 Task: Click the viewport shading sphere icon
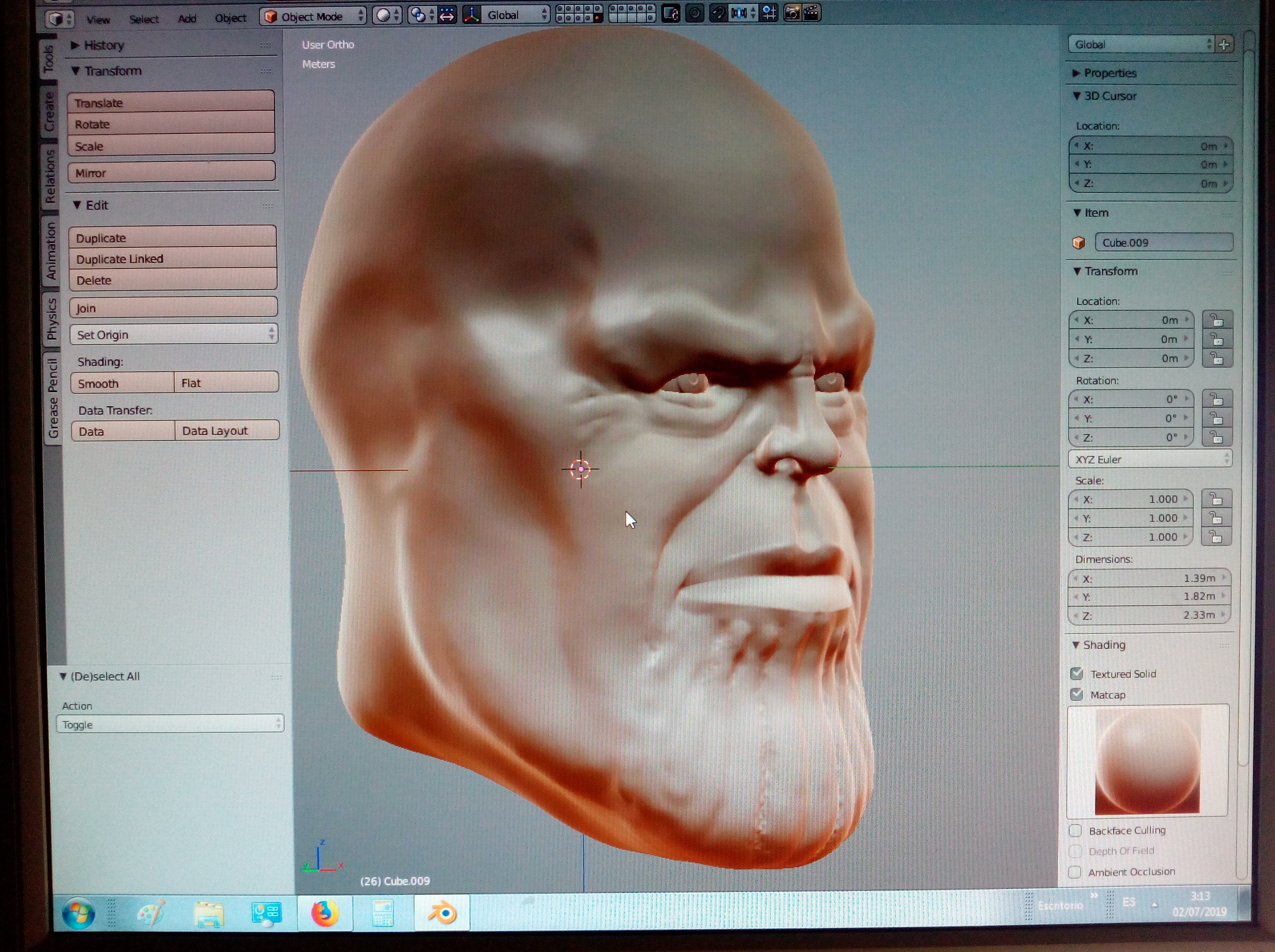(x=383, y=16)
